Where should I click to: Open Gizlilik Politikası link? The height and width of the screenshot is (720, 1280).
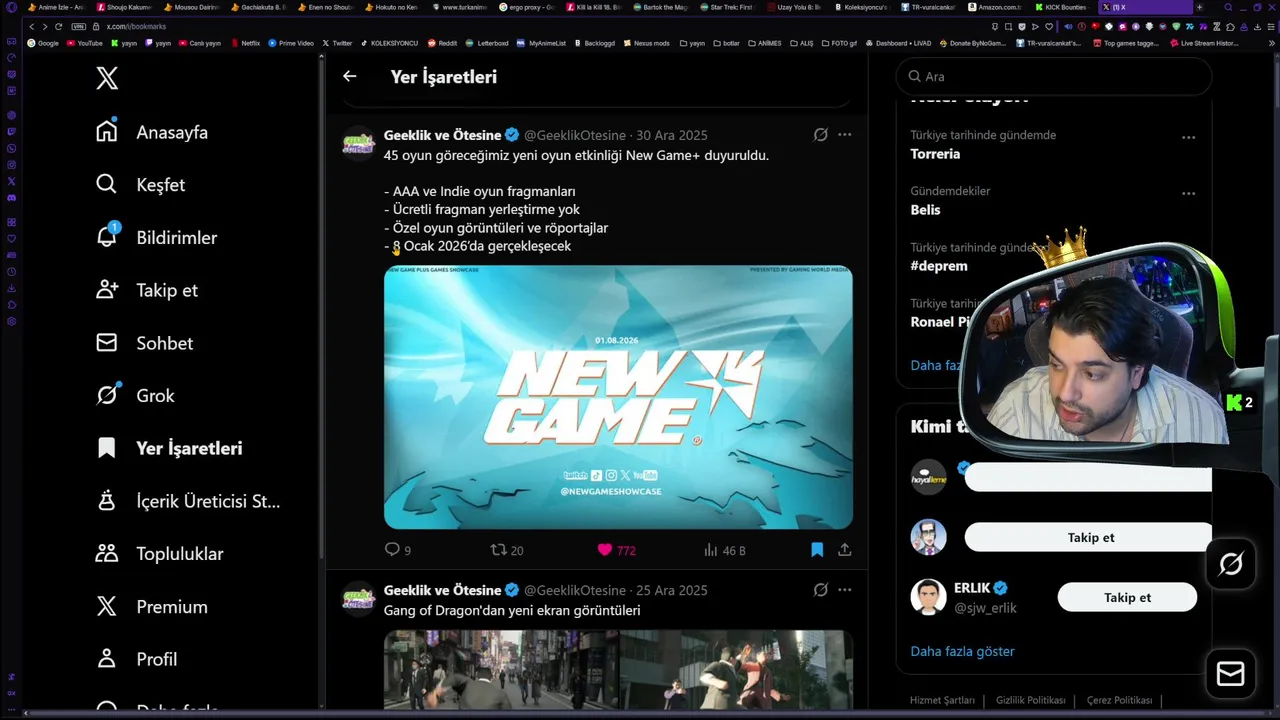1031,701
